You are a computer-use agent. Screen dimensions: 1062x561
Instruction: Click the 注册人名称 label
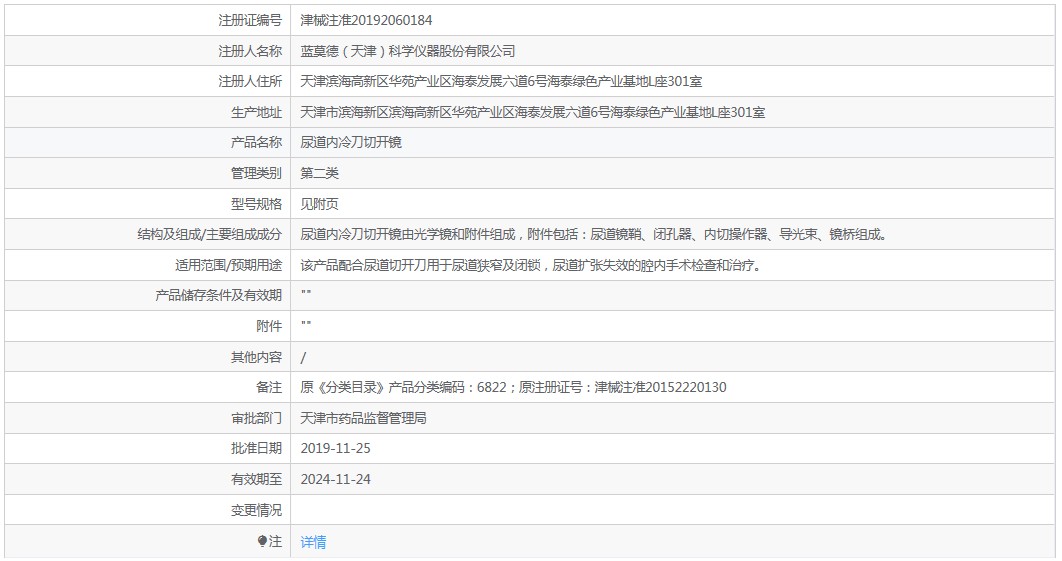[x=250, y=51]
